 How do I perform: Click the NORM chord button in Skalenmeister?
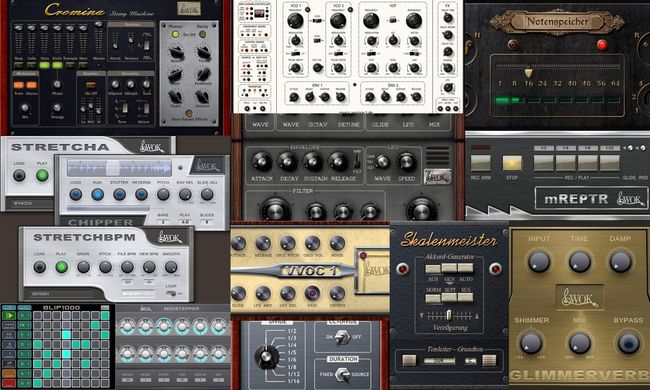point(433,298)
